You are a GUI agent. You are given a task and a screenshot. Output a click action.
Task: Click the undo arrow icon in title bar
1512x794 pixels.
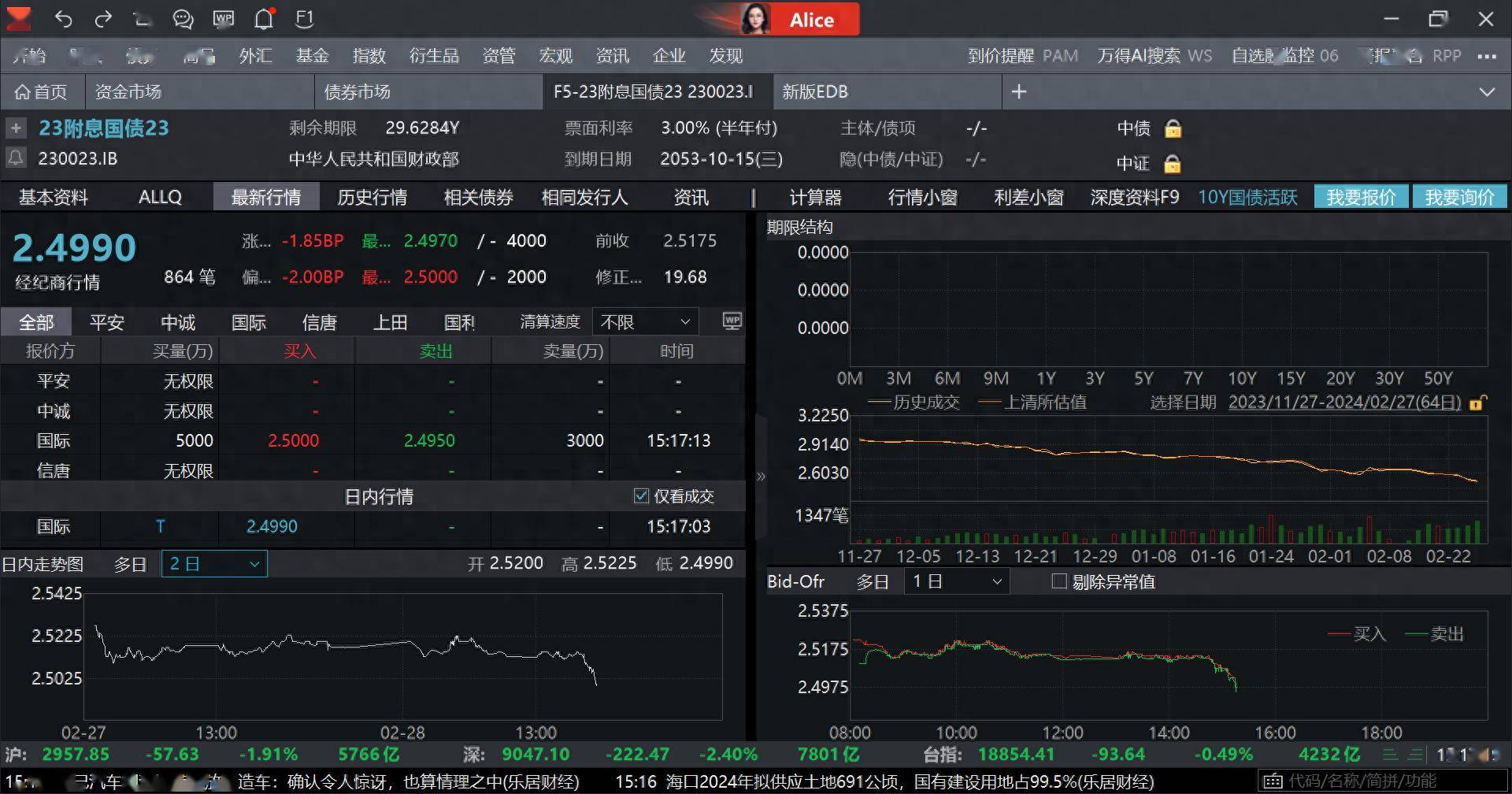tap(63, 19)
